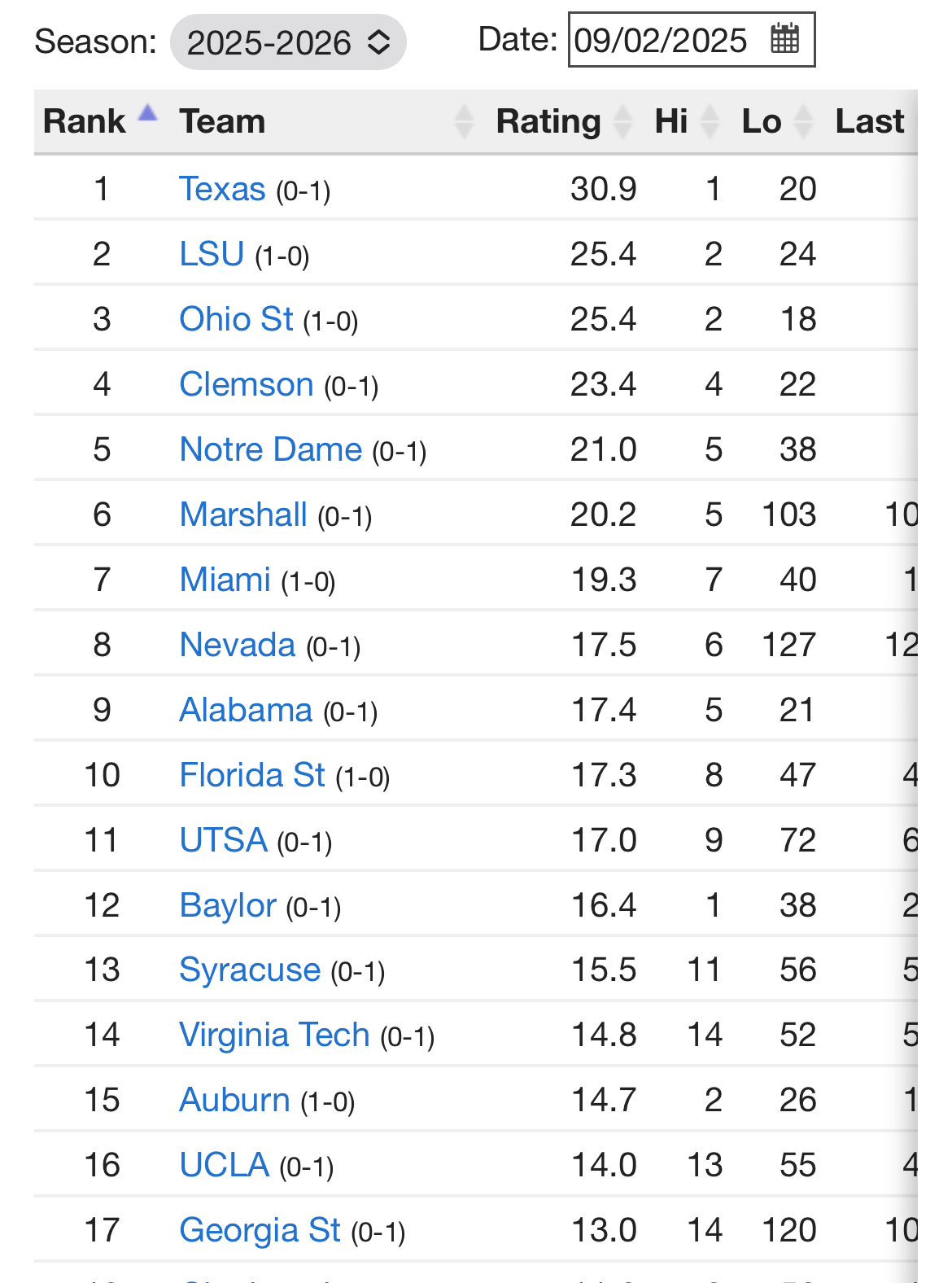
Task: Open the Ohio St team page
Action: pos(236,319)
